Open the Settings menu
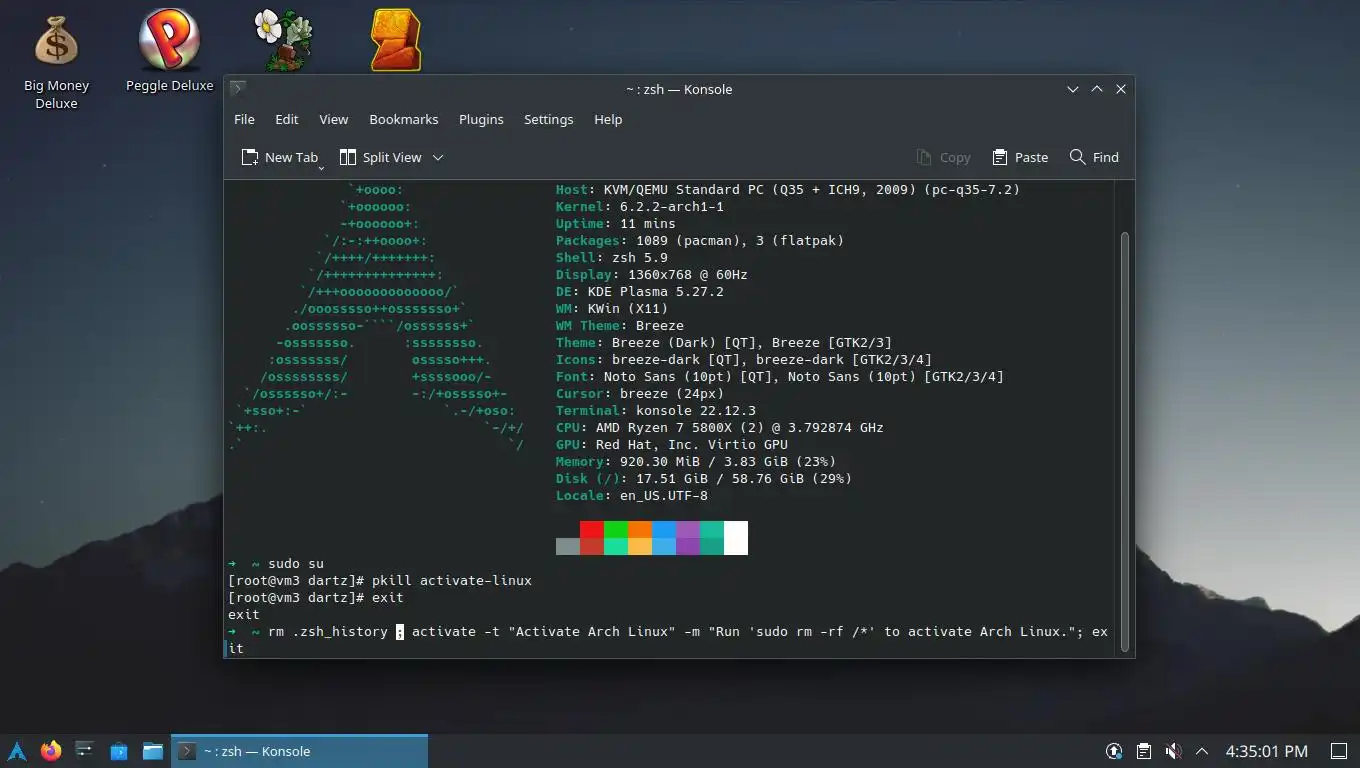 coord(549,119)
